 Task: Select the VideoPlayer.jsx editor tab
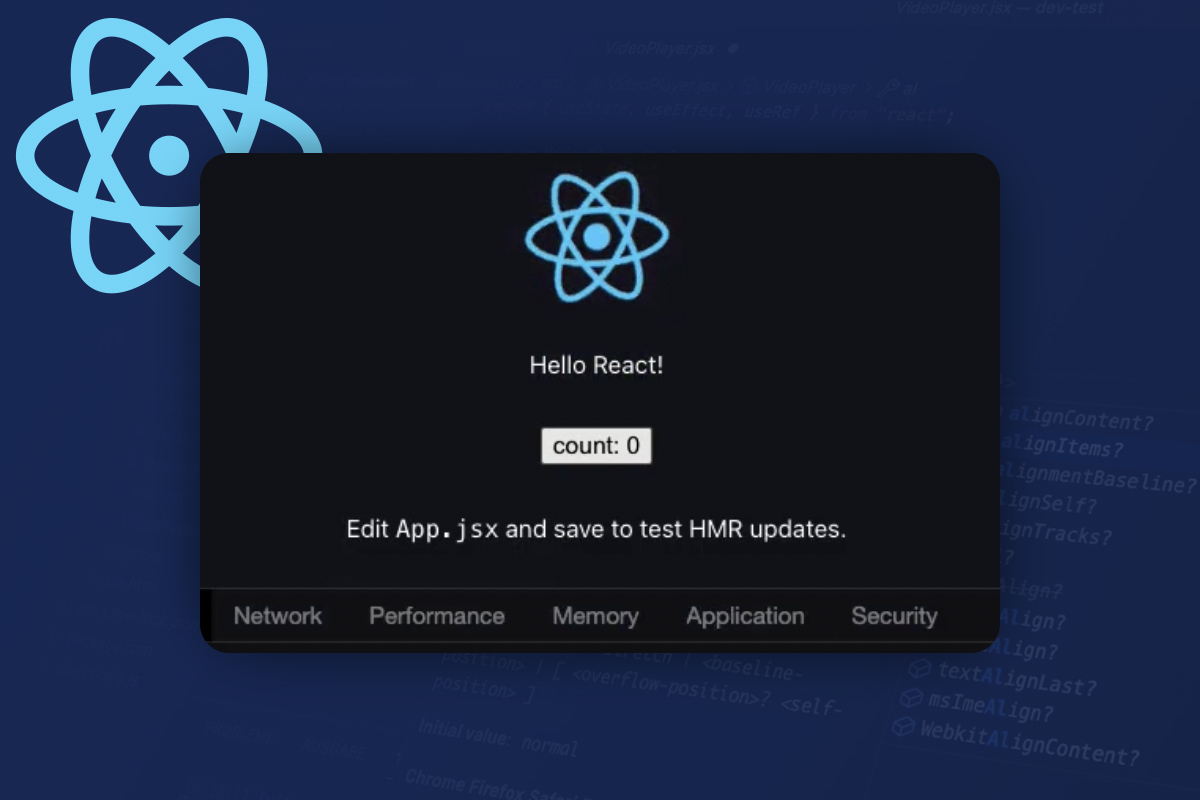point(659,49)
